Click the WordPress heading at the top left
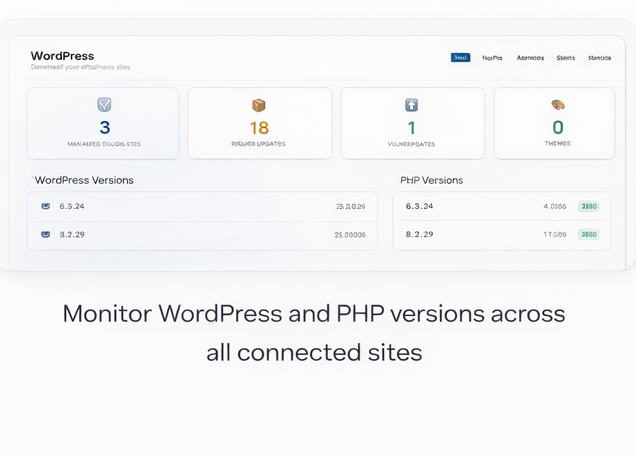636x456 pixels. tap(62, 56)
